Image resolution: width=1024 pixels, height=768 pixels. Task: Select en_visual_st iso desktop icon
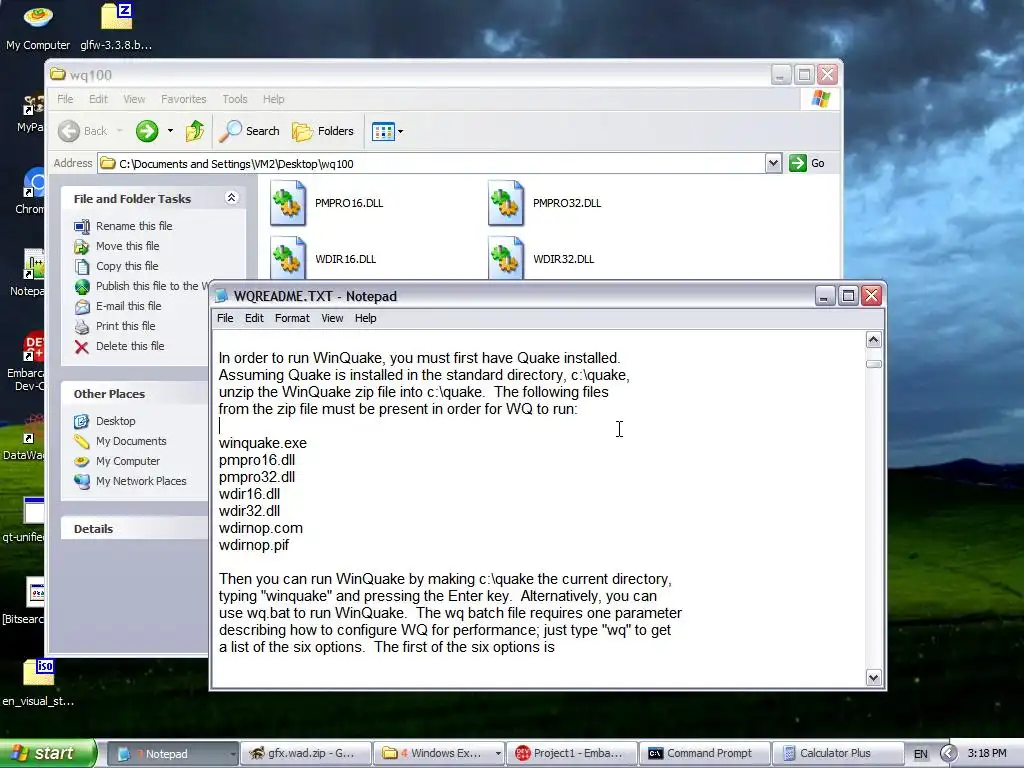(38, 682)
